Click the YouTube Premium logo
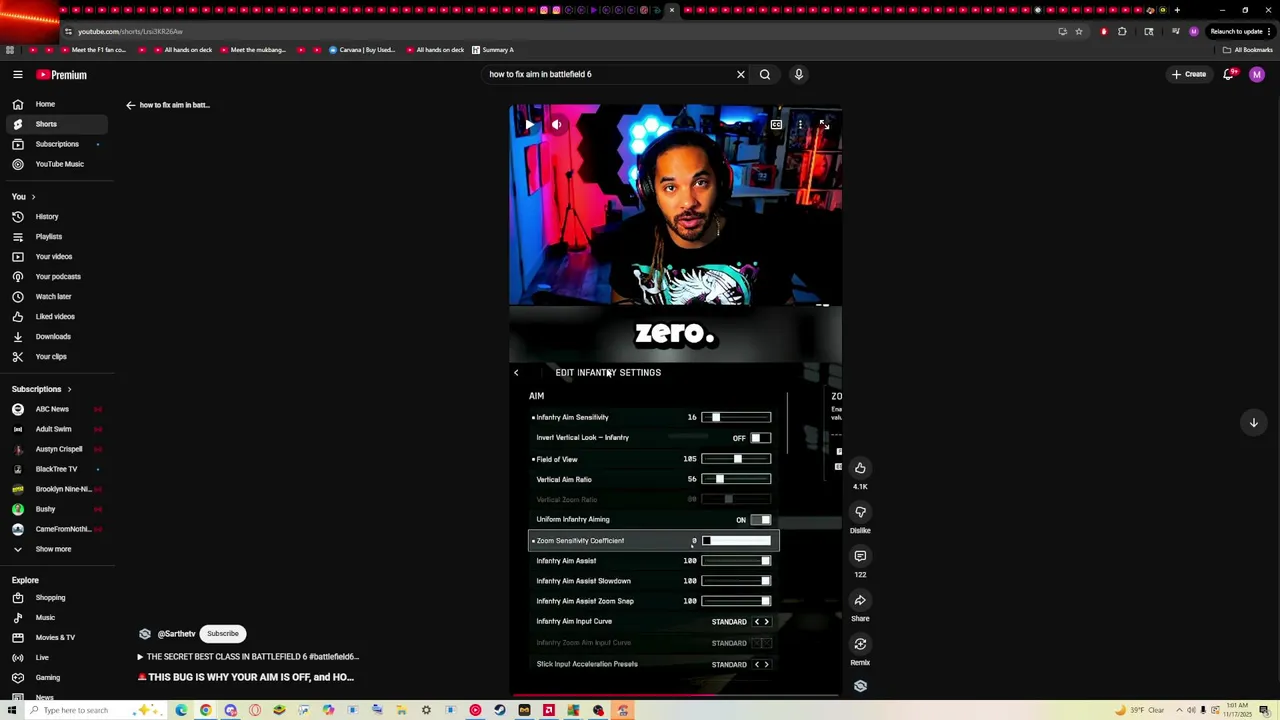This screenshot has width=1280, height=720. [62, 75]
